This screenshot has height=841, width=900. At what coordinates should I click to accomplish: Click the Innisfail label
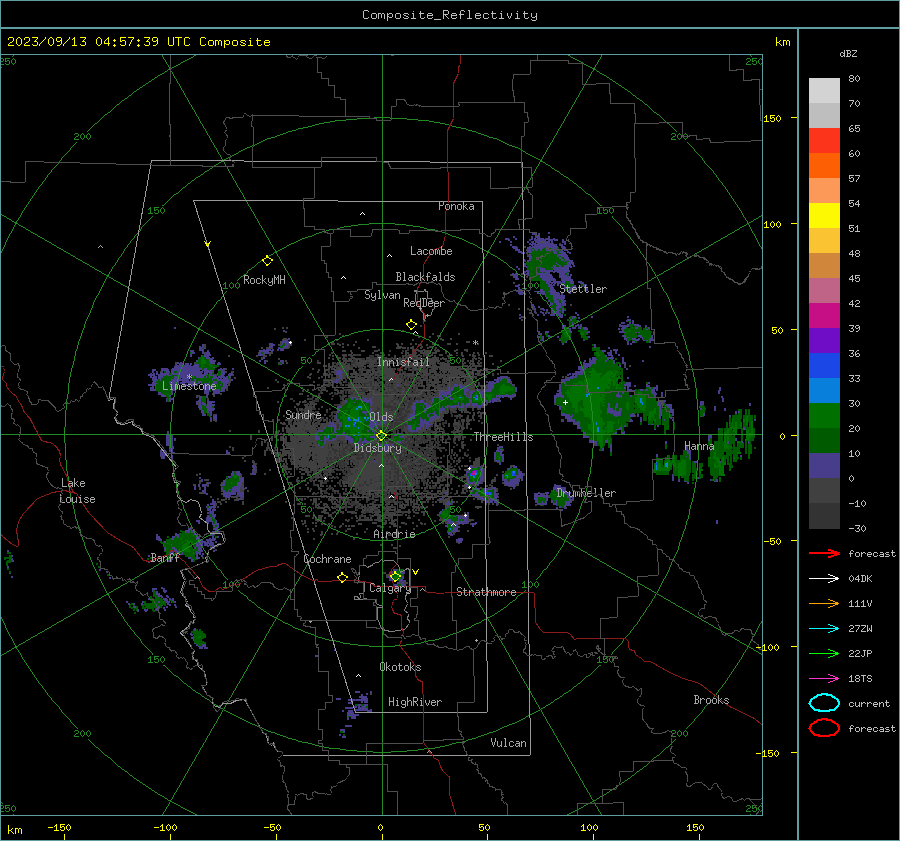pos(403,362)
